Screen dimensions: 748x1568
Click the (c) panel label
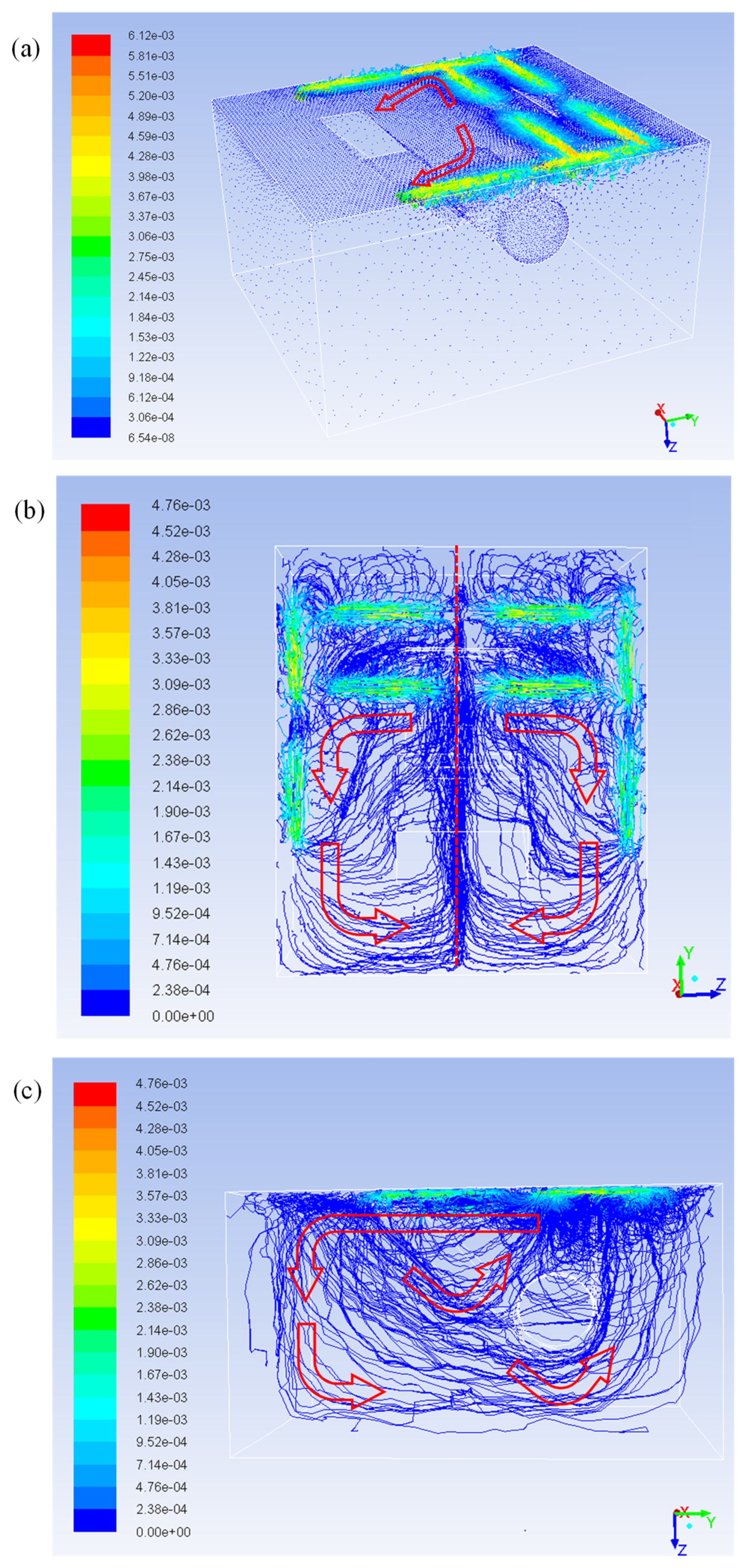click(28, 1091)
